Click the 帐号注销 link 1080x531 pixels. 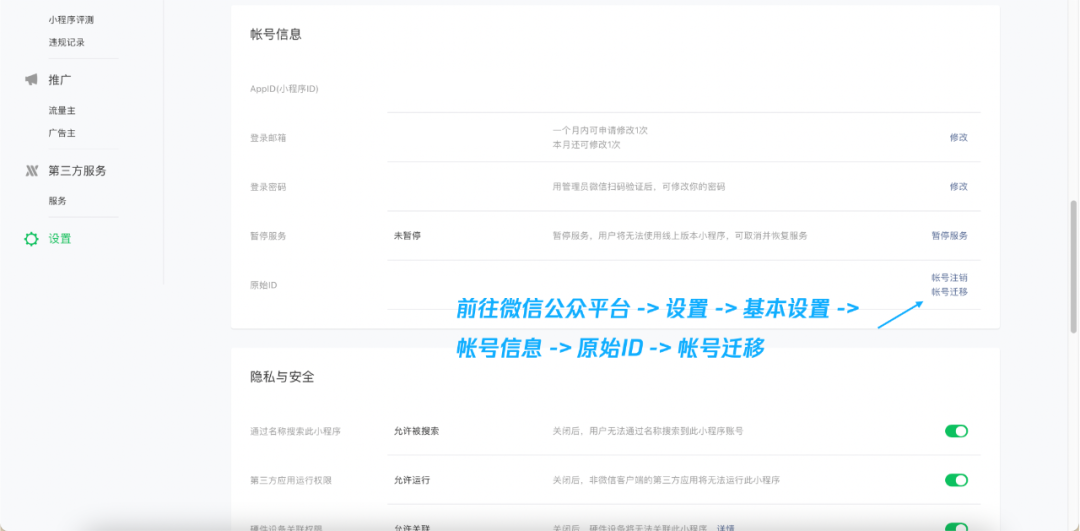(x=950, y=278)
